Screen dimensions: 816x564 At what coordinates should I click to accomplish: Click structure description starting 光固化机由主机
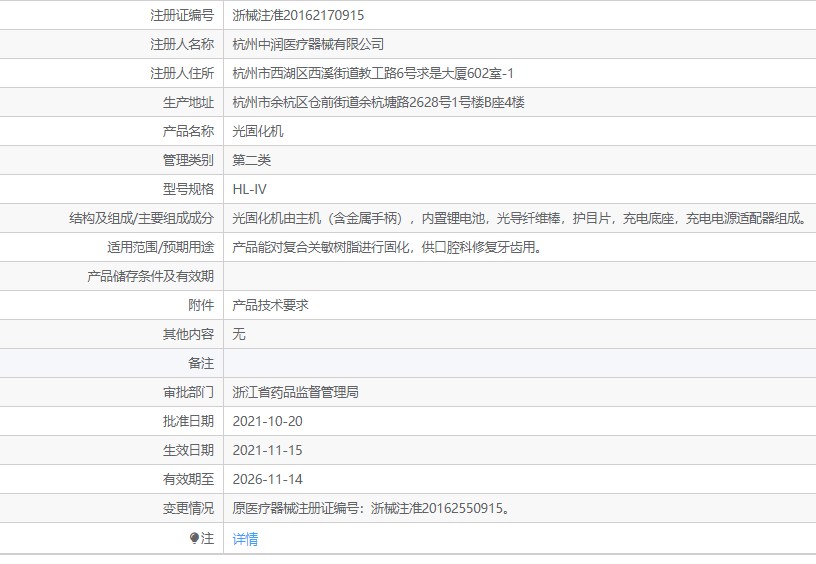pos(519,218)
